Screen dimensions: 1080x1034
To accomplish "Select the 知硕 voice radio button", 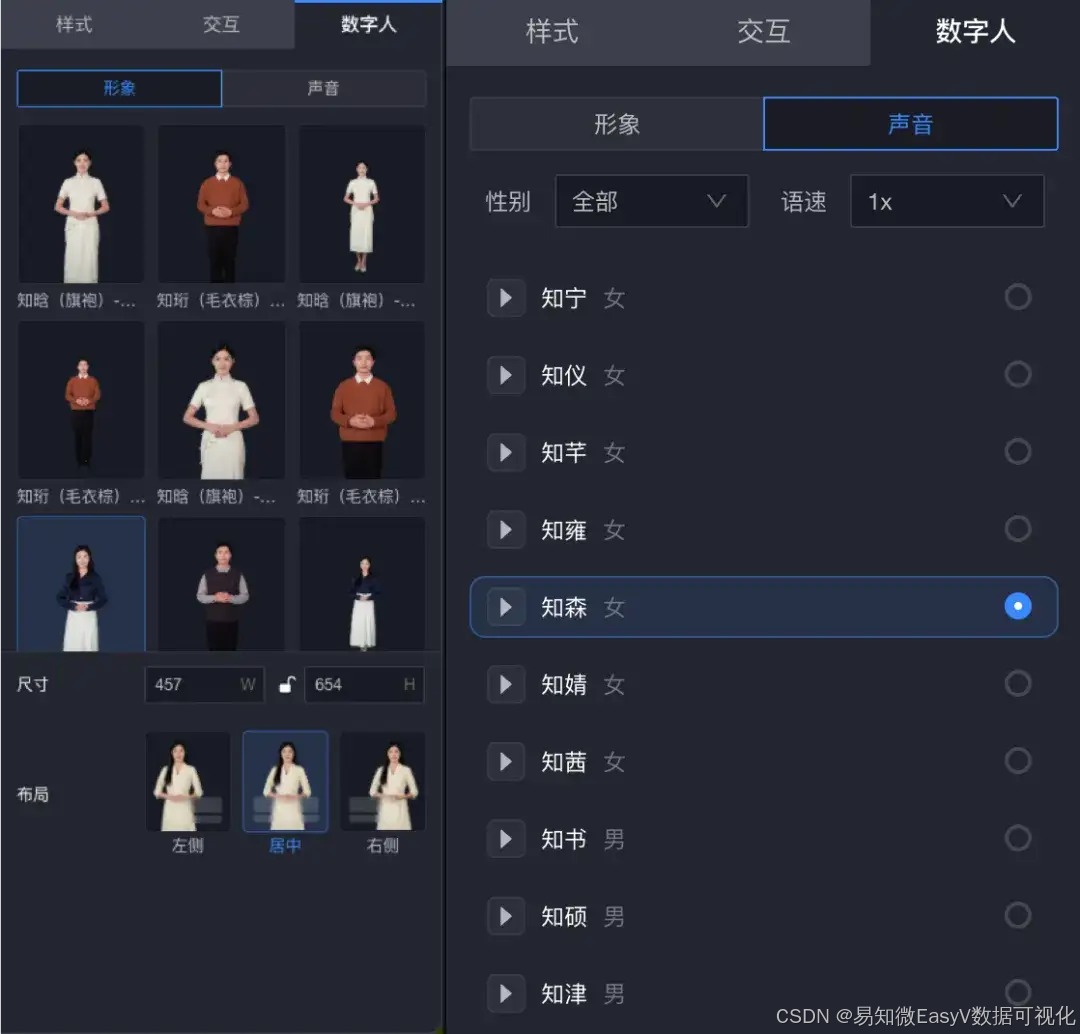I will click(1017, 915).
